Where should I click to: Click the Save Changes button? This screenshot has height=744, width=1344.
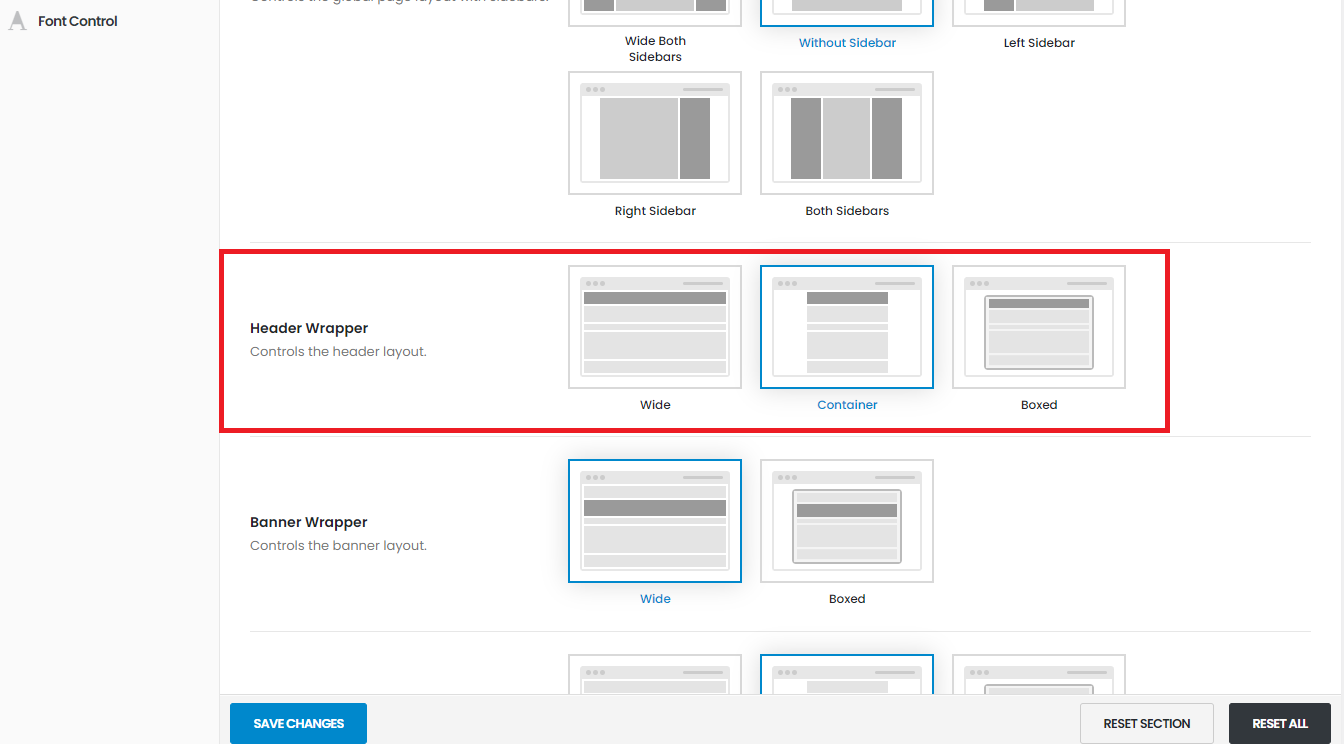(x=298, y=724)
